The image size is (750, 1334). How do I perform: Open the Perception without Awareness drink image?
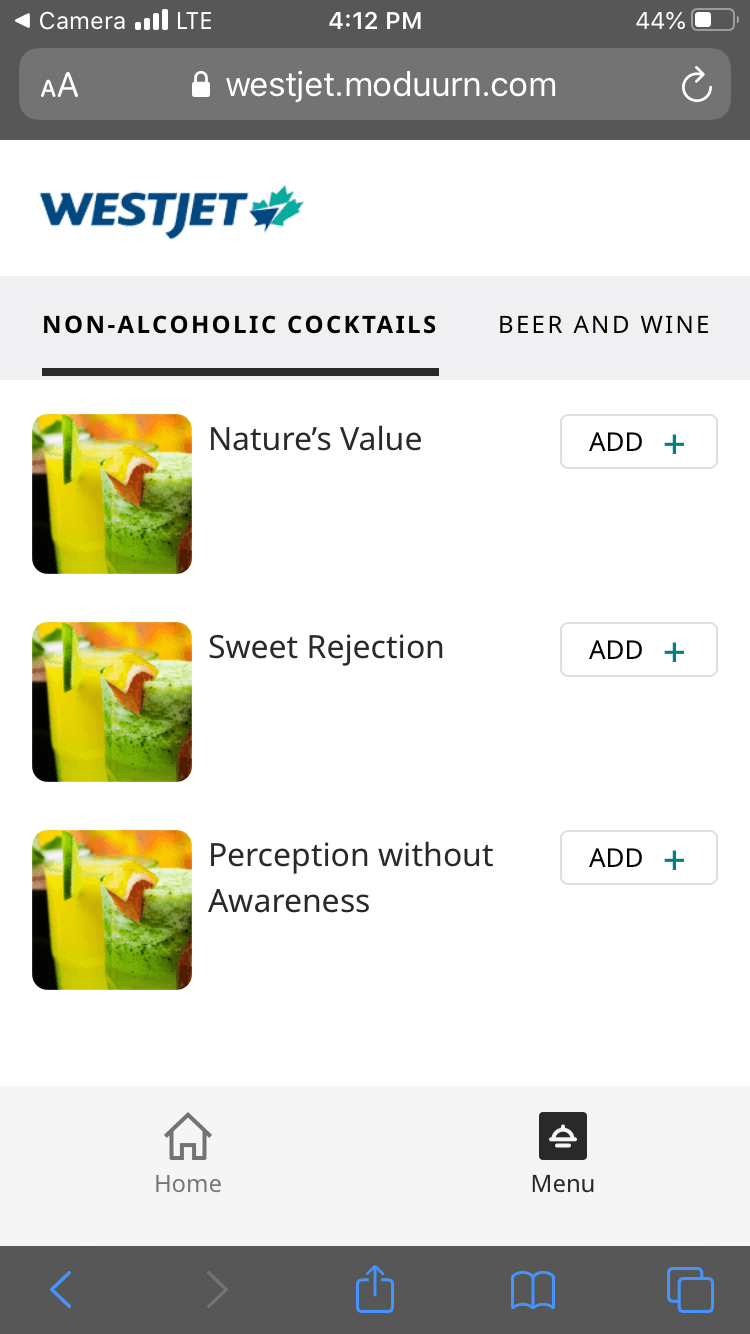coord(112,910)
